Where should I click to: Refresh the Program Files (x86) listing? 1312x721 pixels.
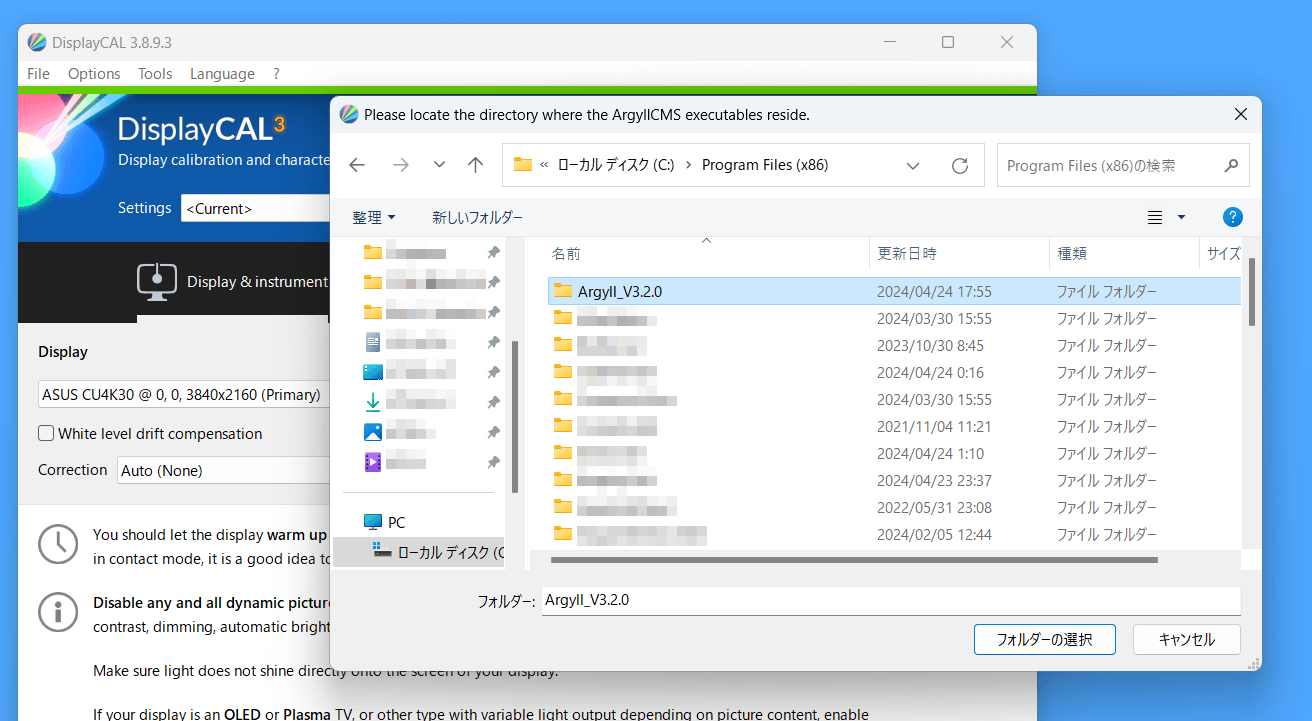coord(960,165)
